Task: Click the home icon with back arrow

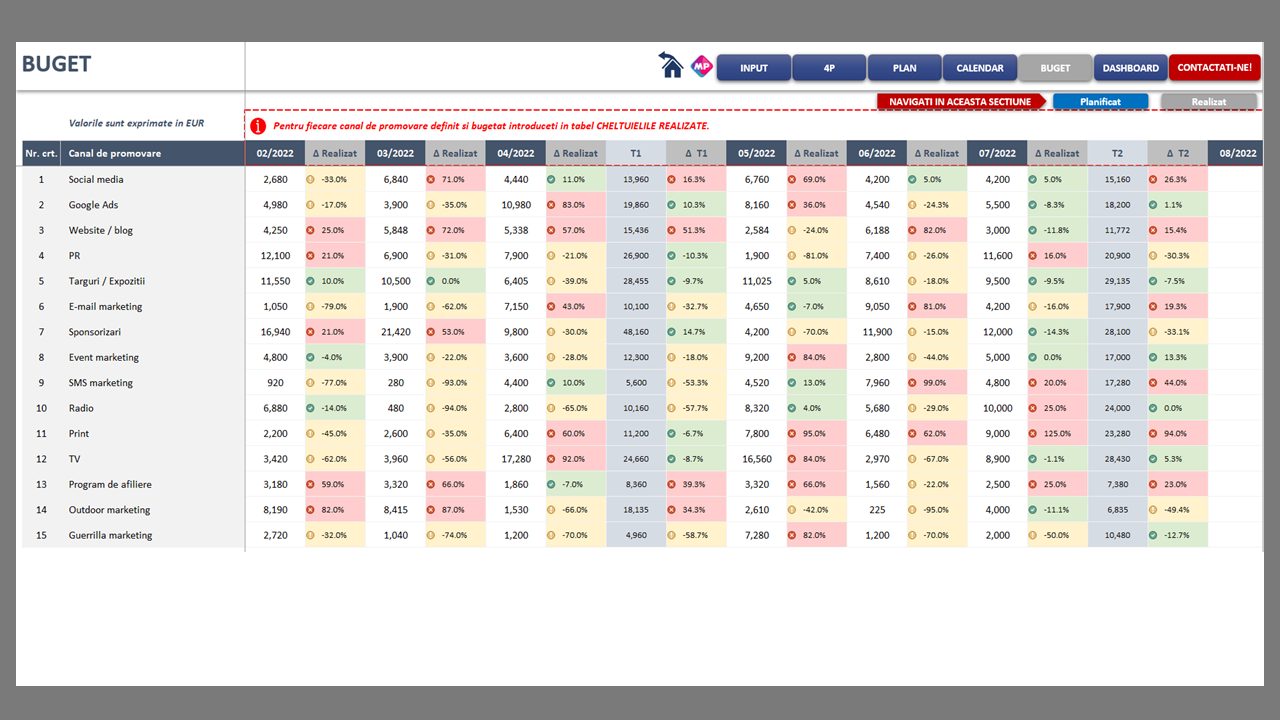Action: pyautogui.click(x=671, y=66)
